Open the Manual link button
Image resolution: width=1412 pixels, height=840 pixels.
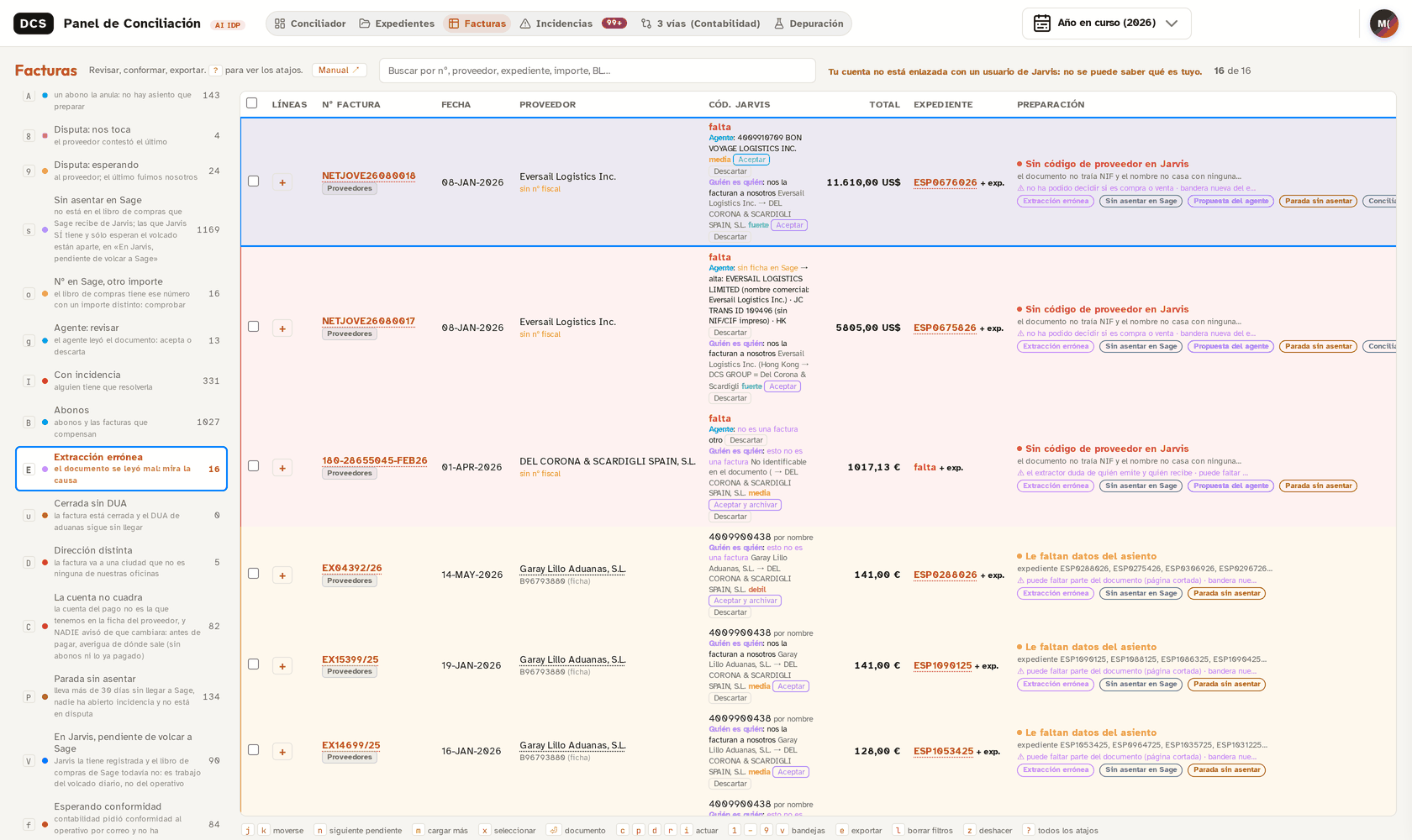[339, 71]
